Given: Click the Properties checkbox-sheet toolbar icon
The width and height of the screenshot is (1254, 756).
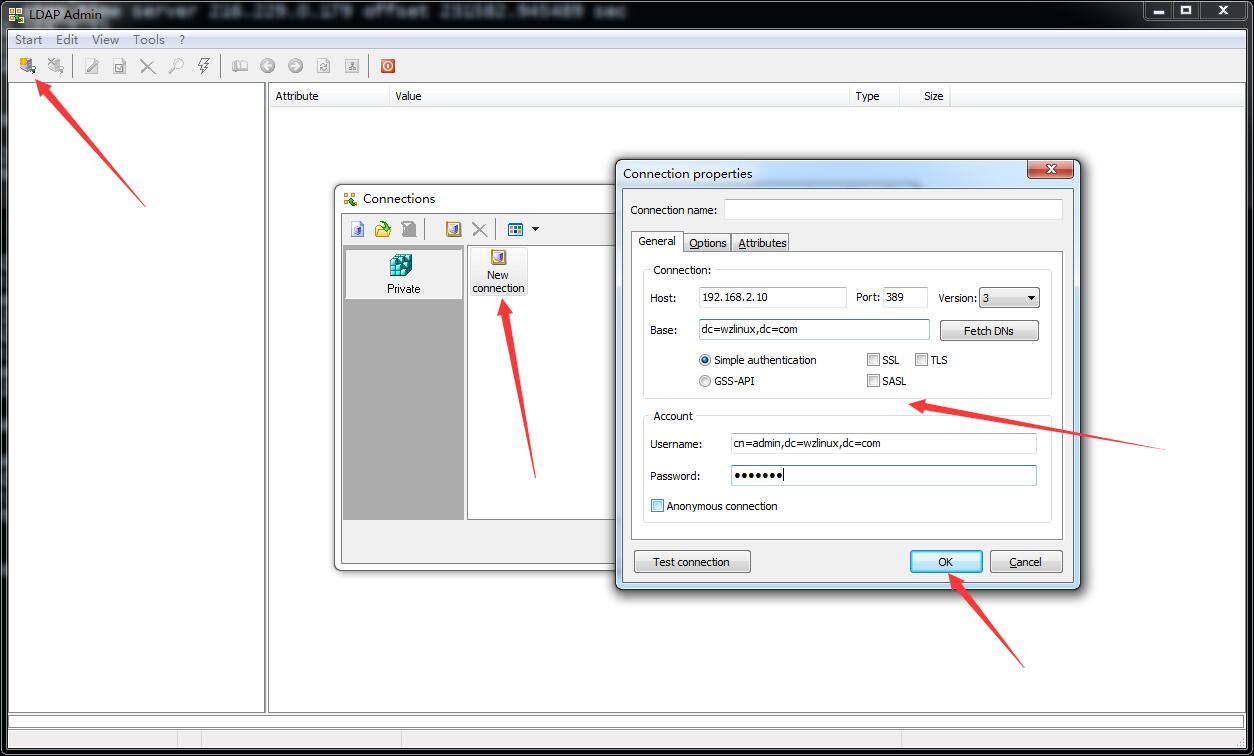Looking at the screenshot, I should tap(120, 66).
